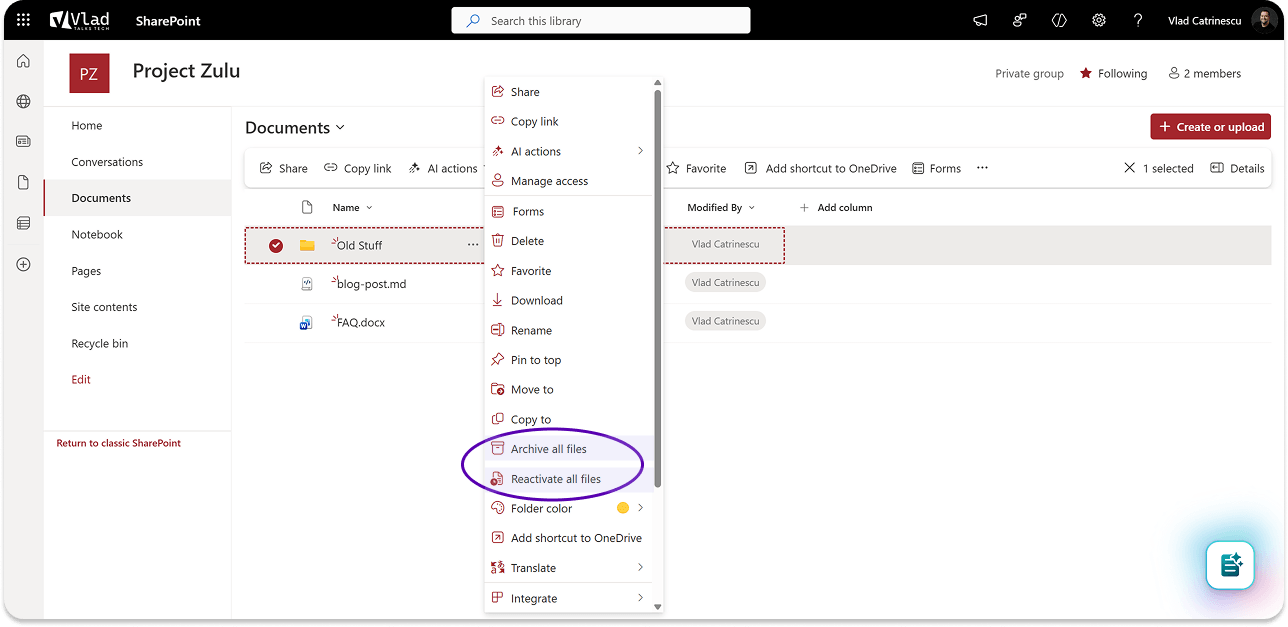Click the Home icon in app bar
Screen dimensions: 1288x627
23,61
